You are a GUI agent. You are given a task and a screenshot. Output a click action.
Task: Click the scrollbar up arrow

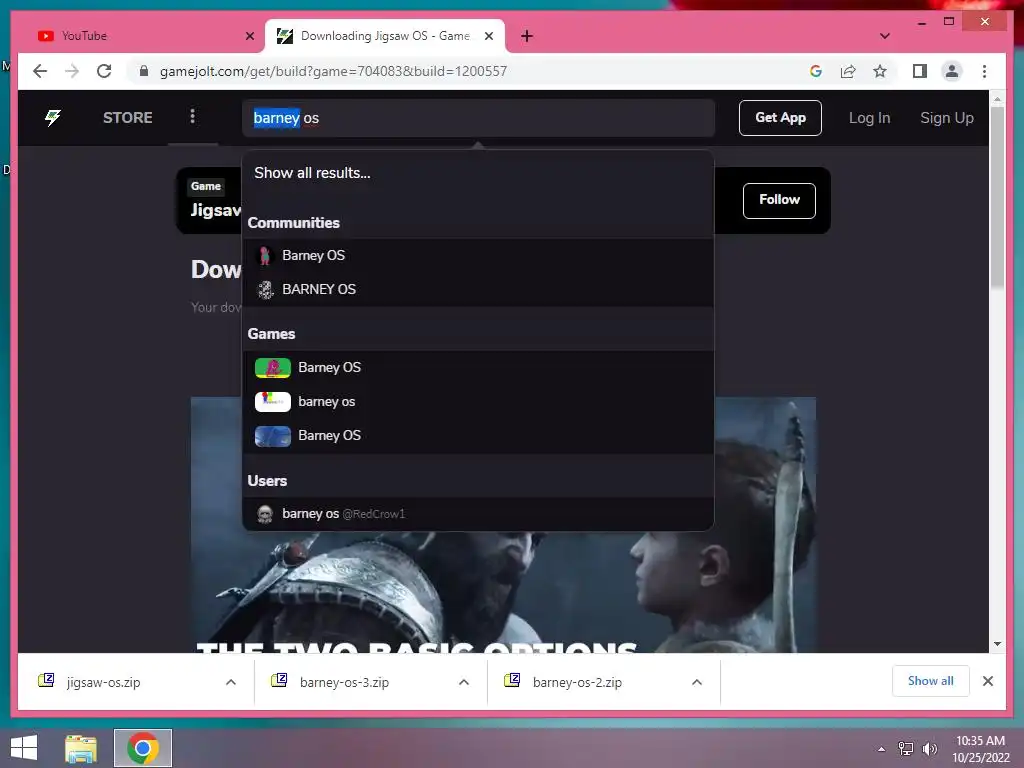(997, 99)
